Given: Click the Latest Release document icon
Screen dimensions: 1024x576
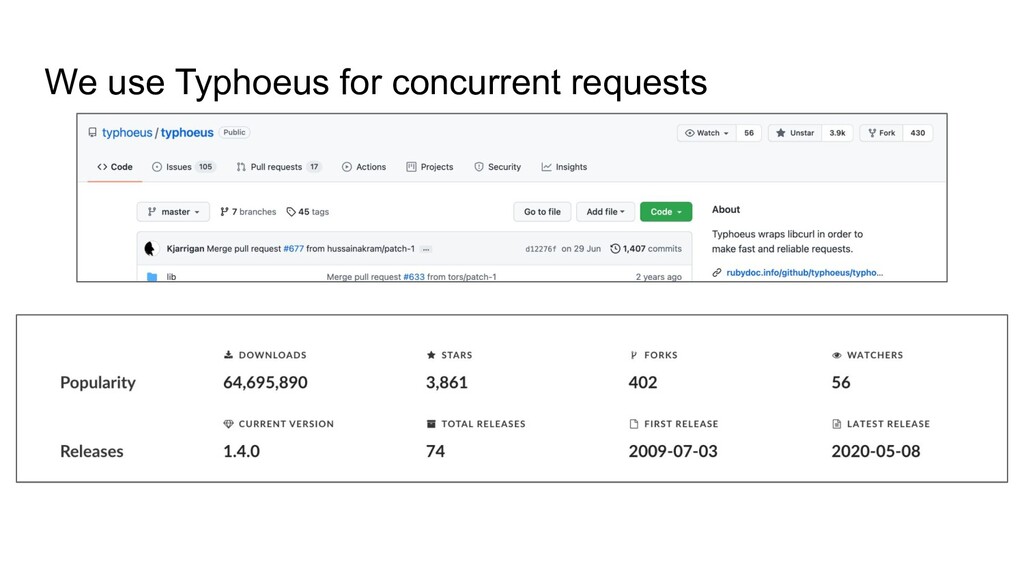Looking at the screenshot, I should pyautogui.click(x=837, y=424).
